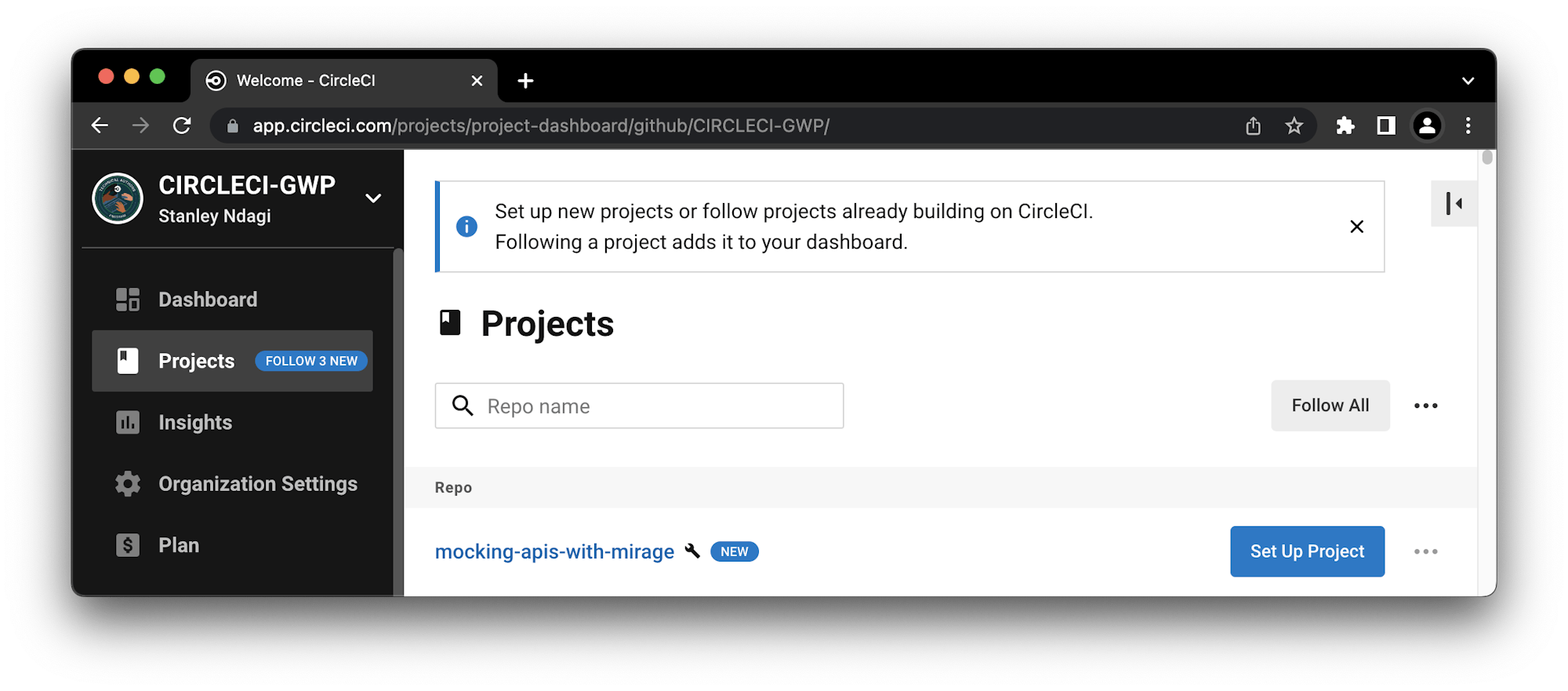Select the Dashboard icon in the sidebar
The image size is (1568, 691).
pyautogui.click(x=128, y=299)
